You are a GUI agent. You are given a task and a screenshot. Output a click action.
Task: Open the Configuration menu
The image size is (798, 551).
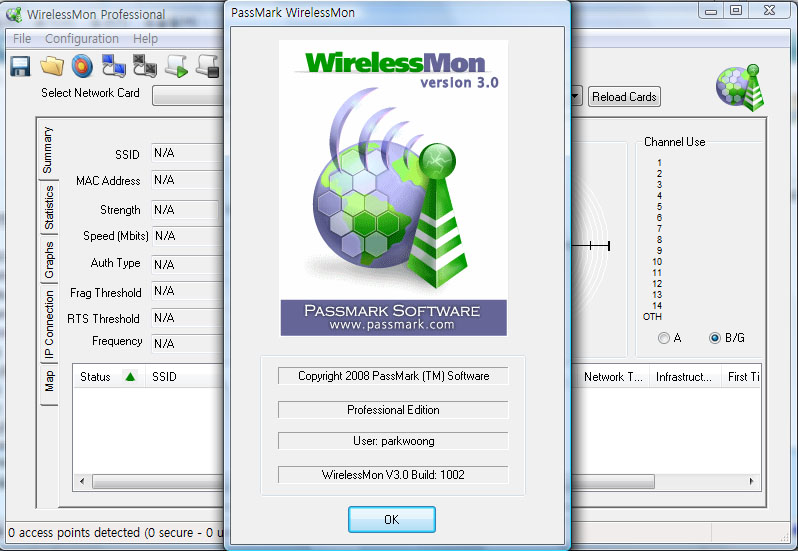coord(81,39)
